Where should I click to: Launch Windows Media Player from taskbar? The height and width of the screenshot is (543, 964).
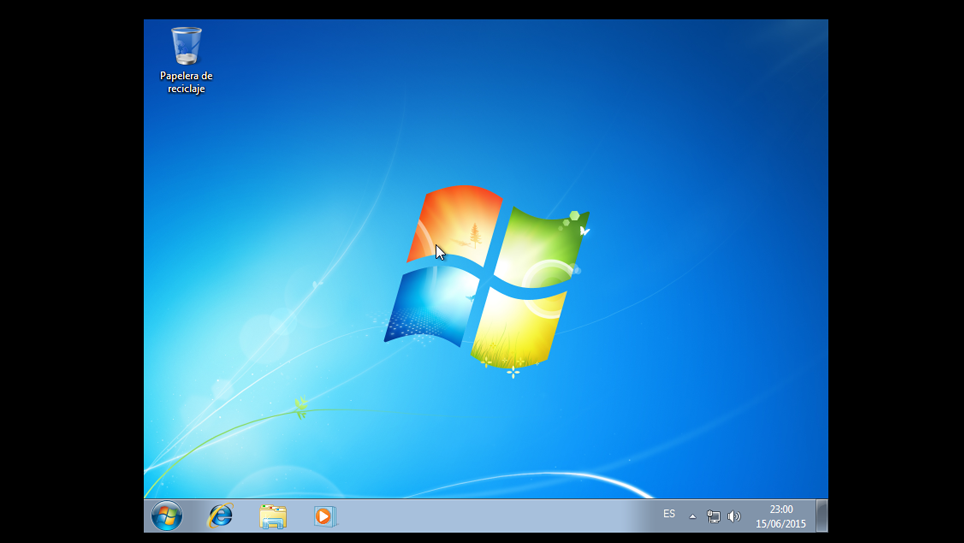pyautogui.click(x=325, y=516)
